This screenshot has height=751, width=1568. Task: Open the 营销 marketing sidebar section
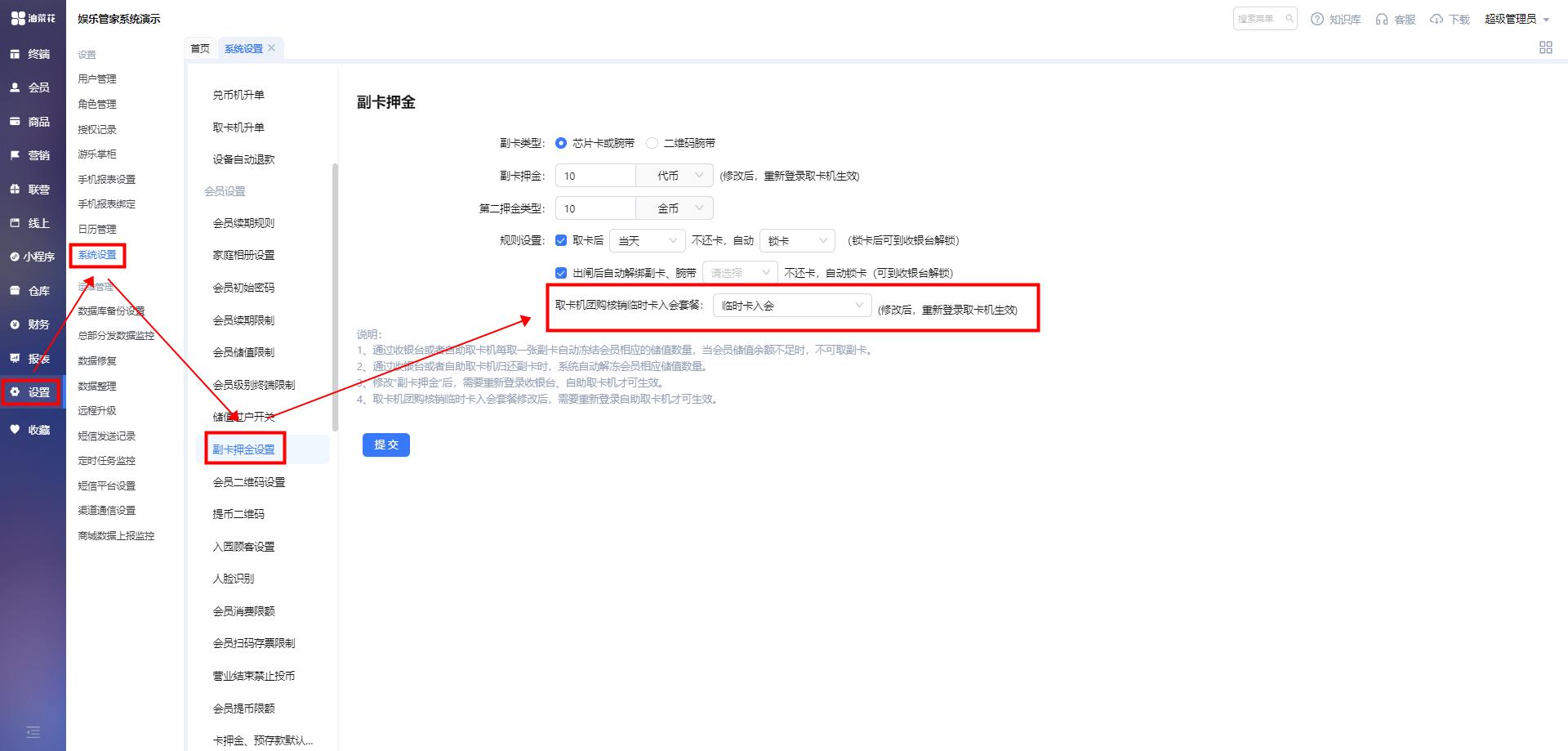(x=30, y=155)
